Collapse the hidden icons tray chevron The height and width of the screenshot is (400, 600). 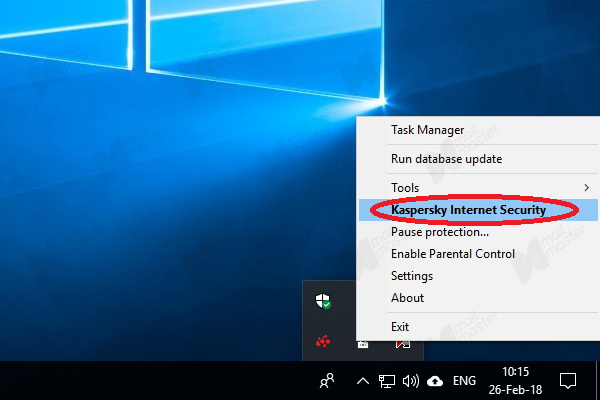363,381
